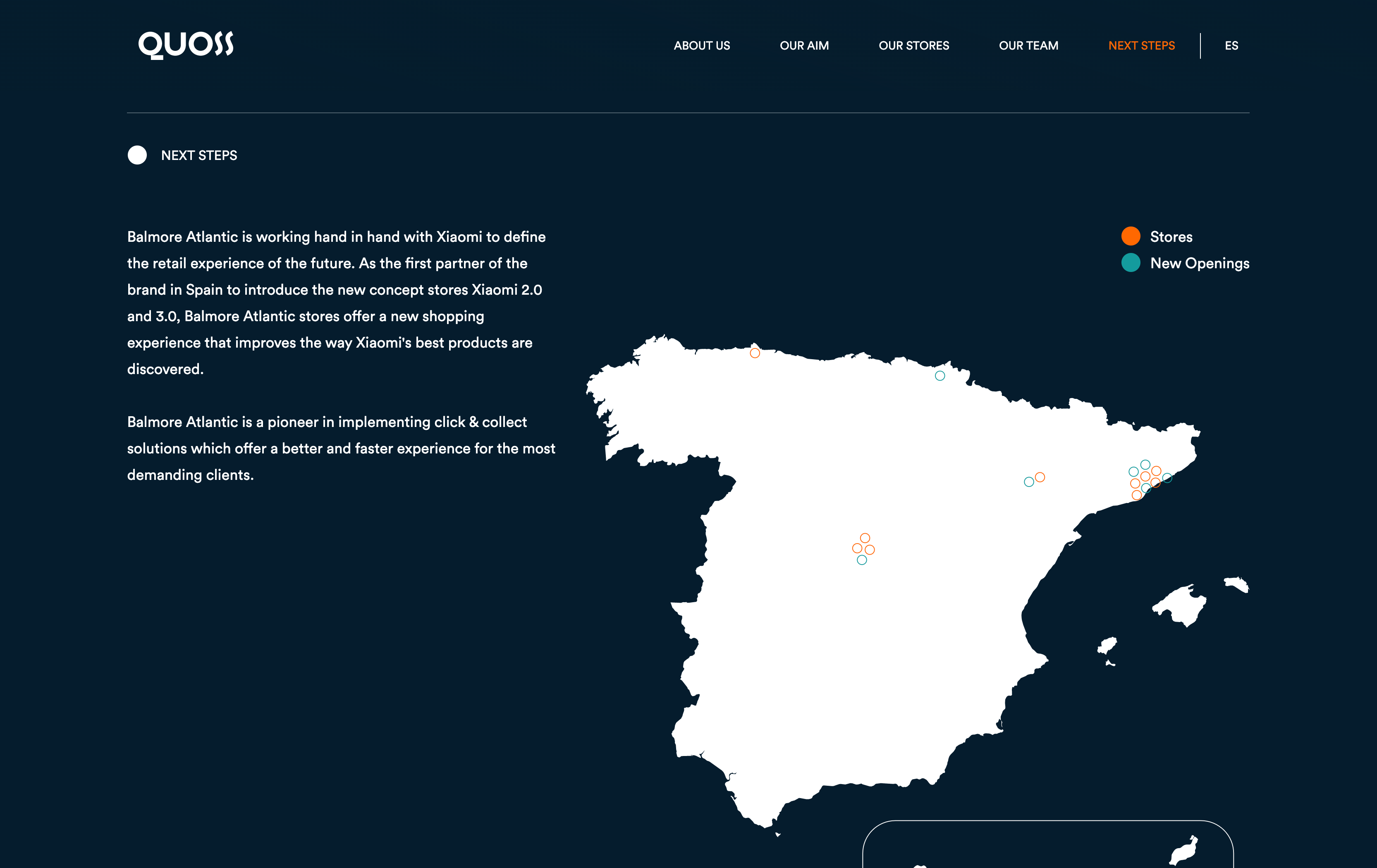Click the orange marker in the Zaragoza pair
This screenshot has height=868, width=1377.
(1040, 477)
